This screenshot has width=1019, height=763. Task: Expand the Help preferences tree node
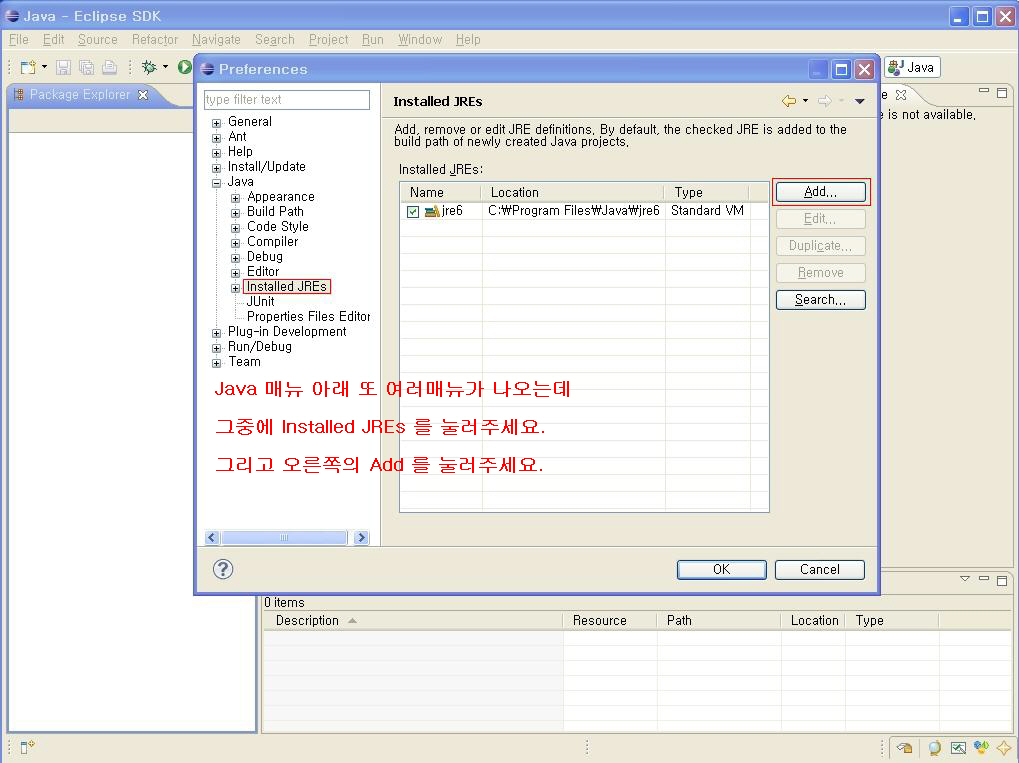216,153
